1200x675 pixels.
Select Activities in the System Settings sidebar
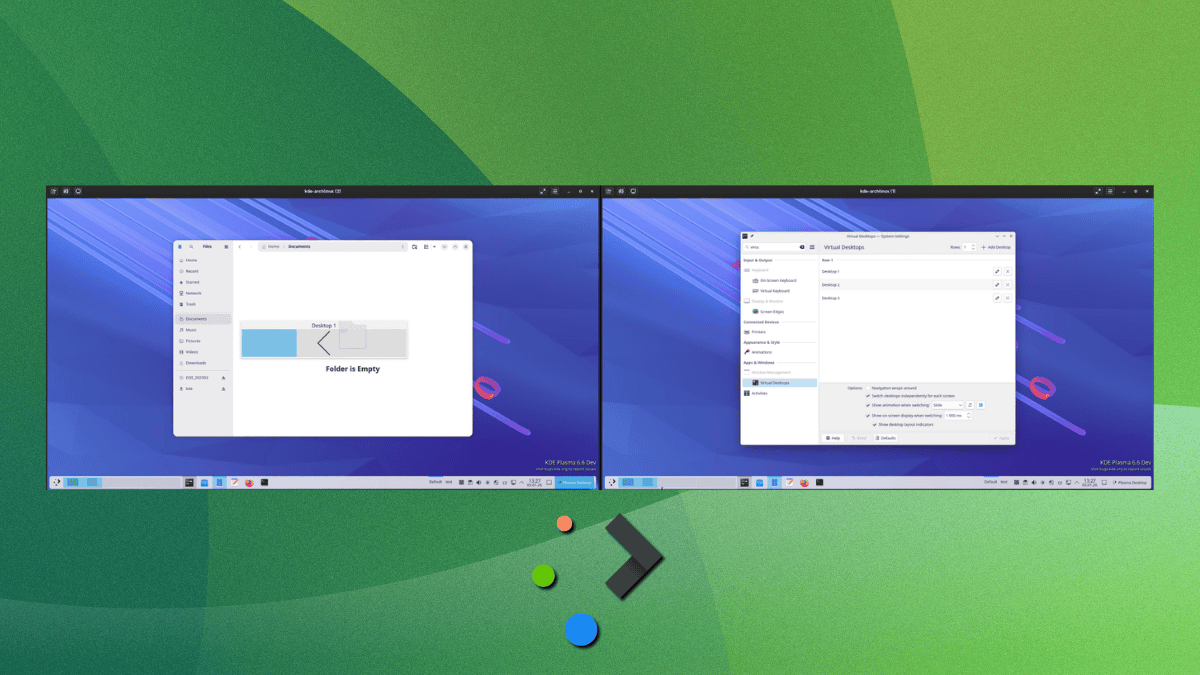(x=758, y=393)
